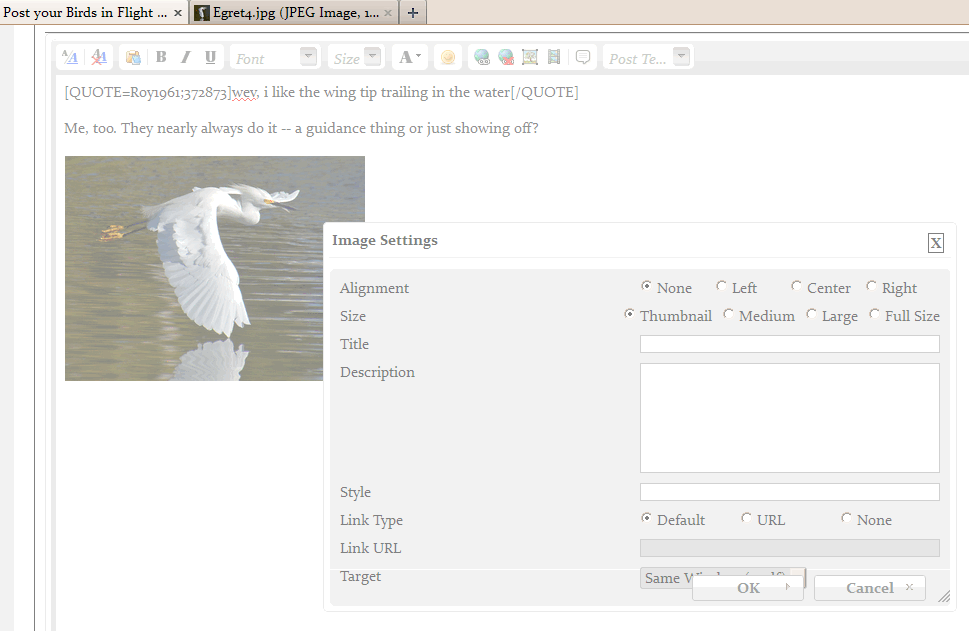
Task: Click the remove formatting icon
Action: [99, 57]
